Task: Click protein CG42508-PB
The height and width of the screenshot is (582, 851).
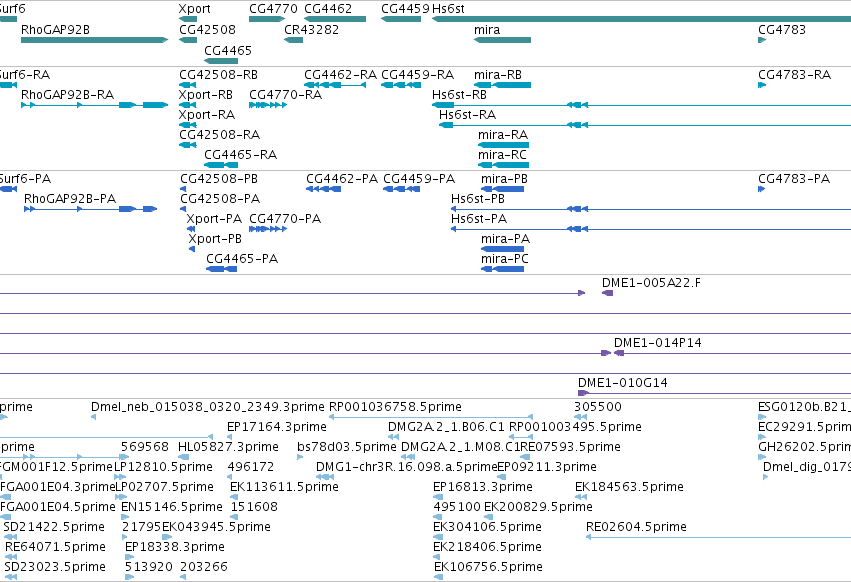Action: (x=183, y=189)
